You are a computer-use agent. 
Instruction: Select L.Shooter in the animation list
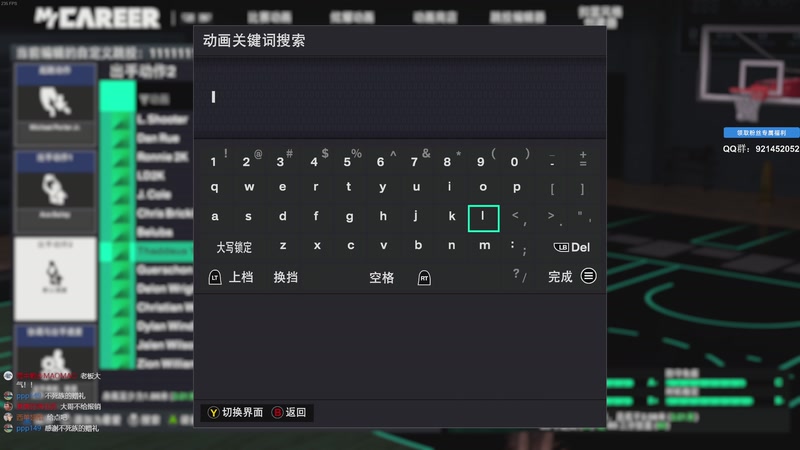tap(162, 119)
